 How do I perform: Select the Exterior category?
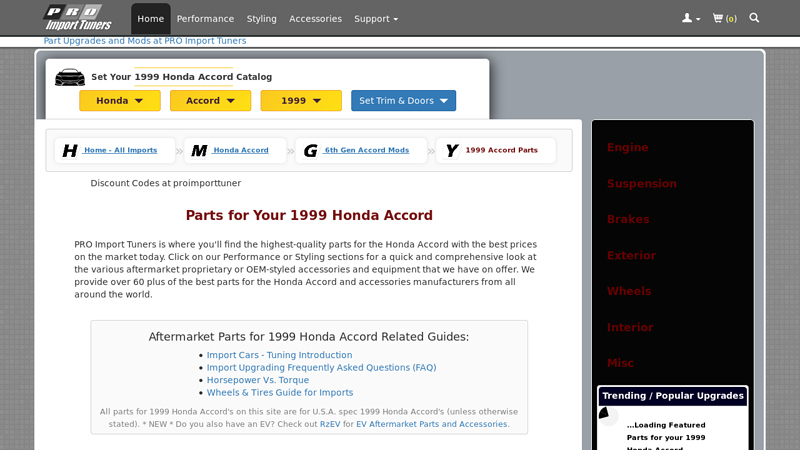click(x=631, y=255)
